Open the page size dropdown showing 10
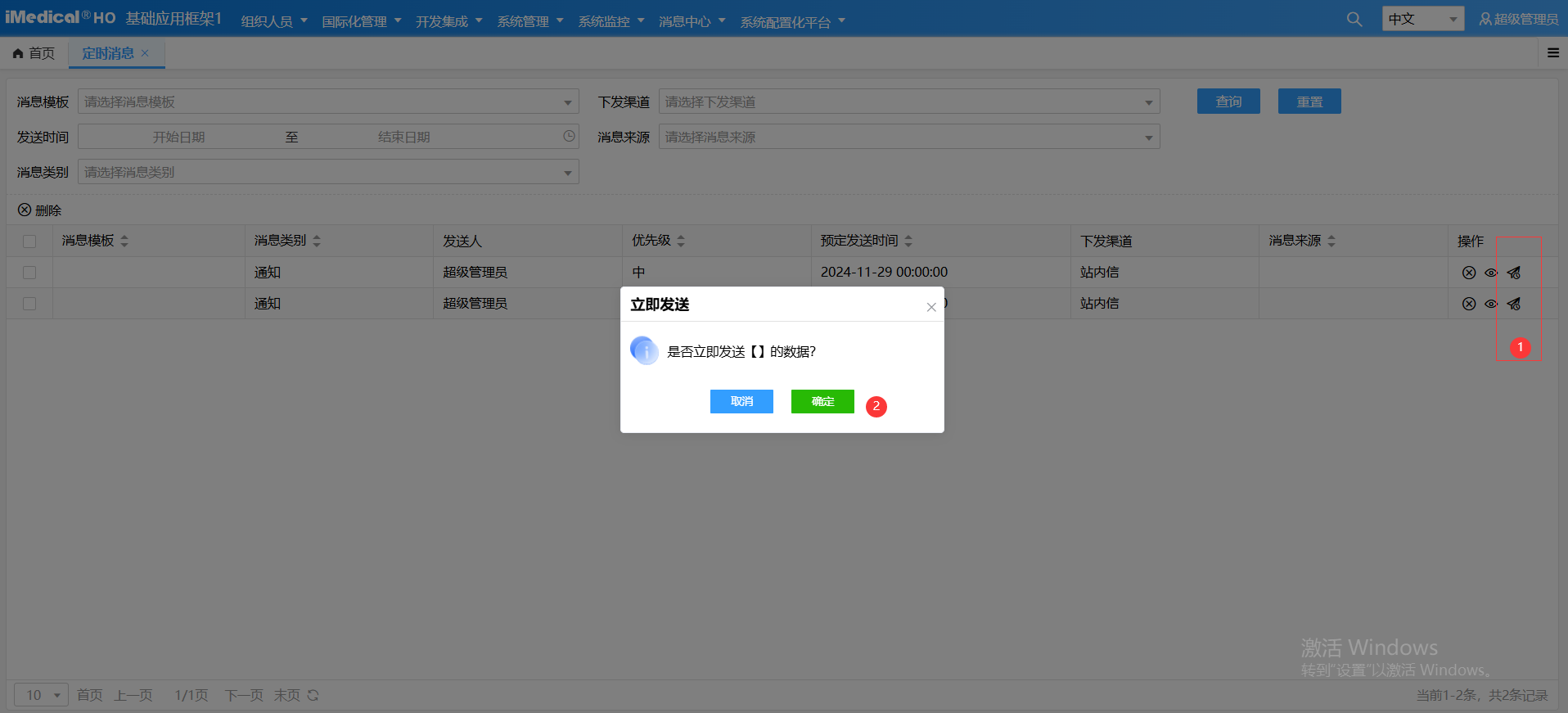Viewport: 1568px width, 713px height. click(x=41, y=695)
